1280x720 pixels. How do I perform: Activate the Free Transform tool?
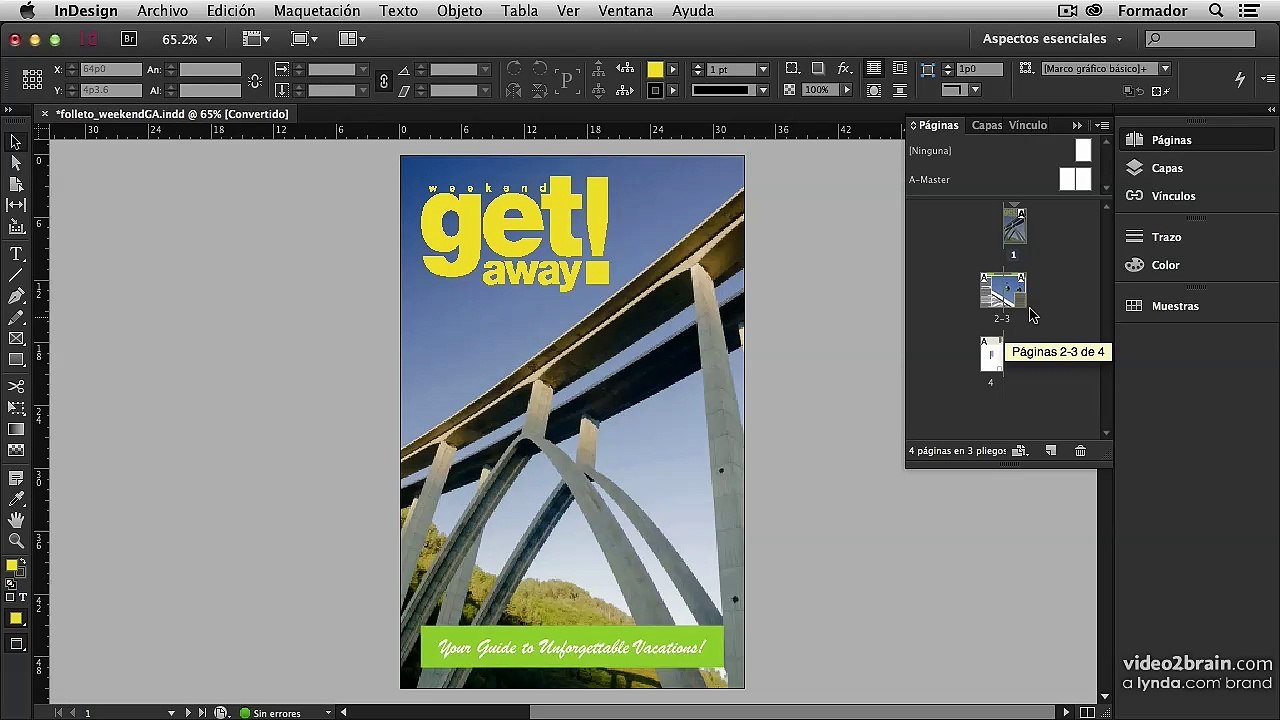click(16, 408)
